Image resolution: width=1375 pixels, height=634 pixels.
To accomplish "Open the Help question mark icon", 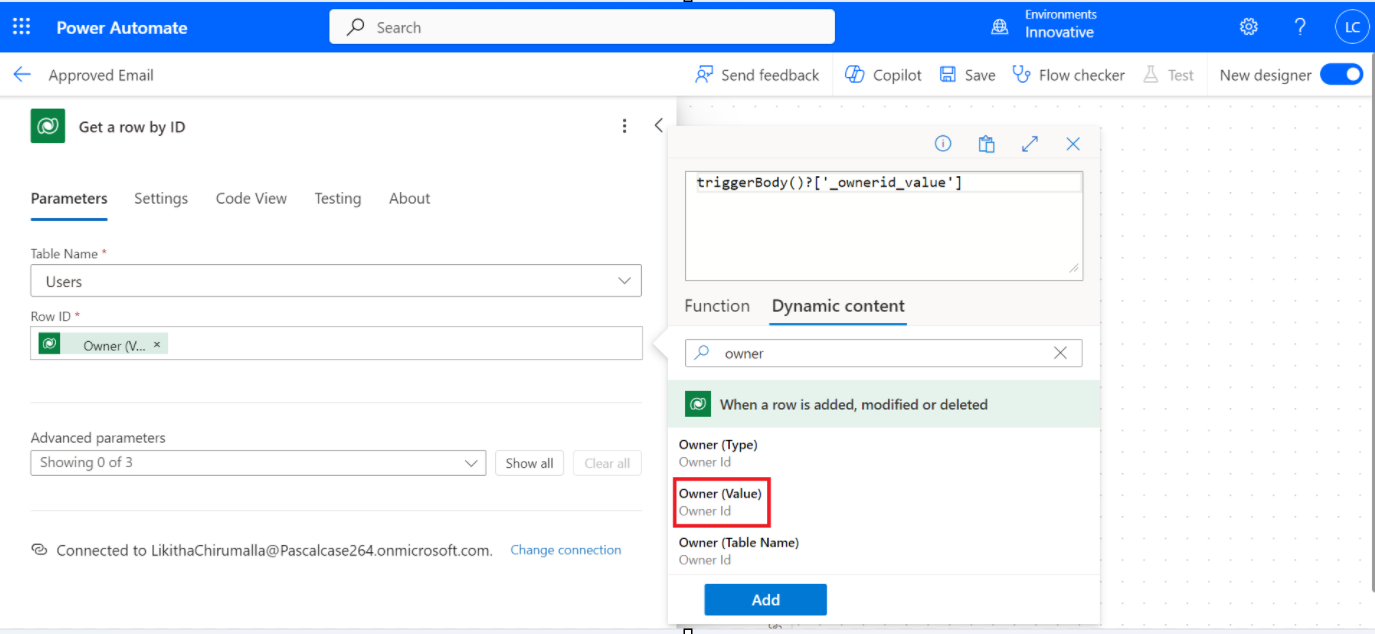I will [1300, 27].
